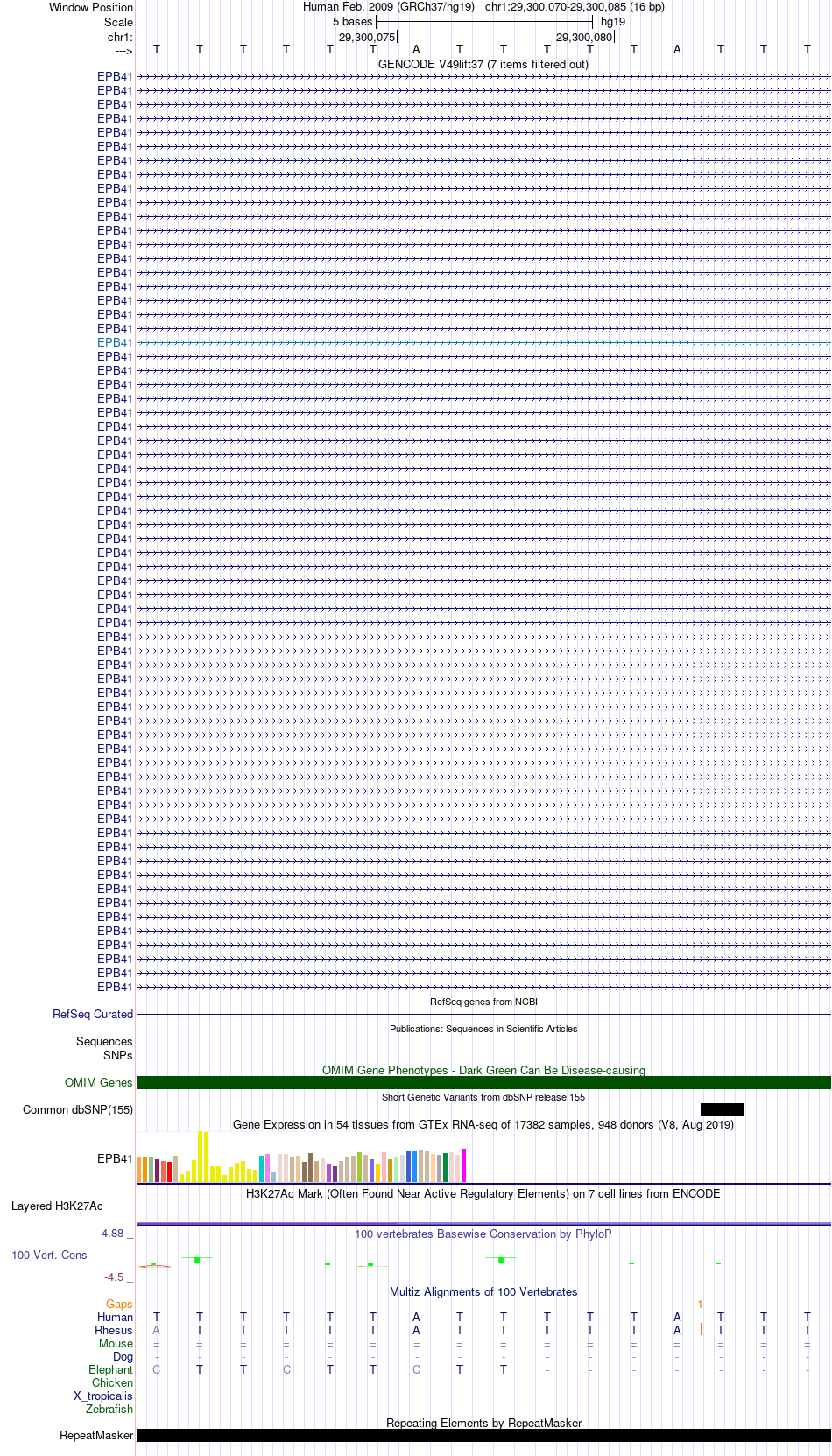Click the black RepeatMasker element bar

tap(483, 1435)
